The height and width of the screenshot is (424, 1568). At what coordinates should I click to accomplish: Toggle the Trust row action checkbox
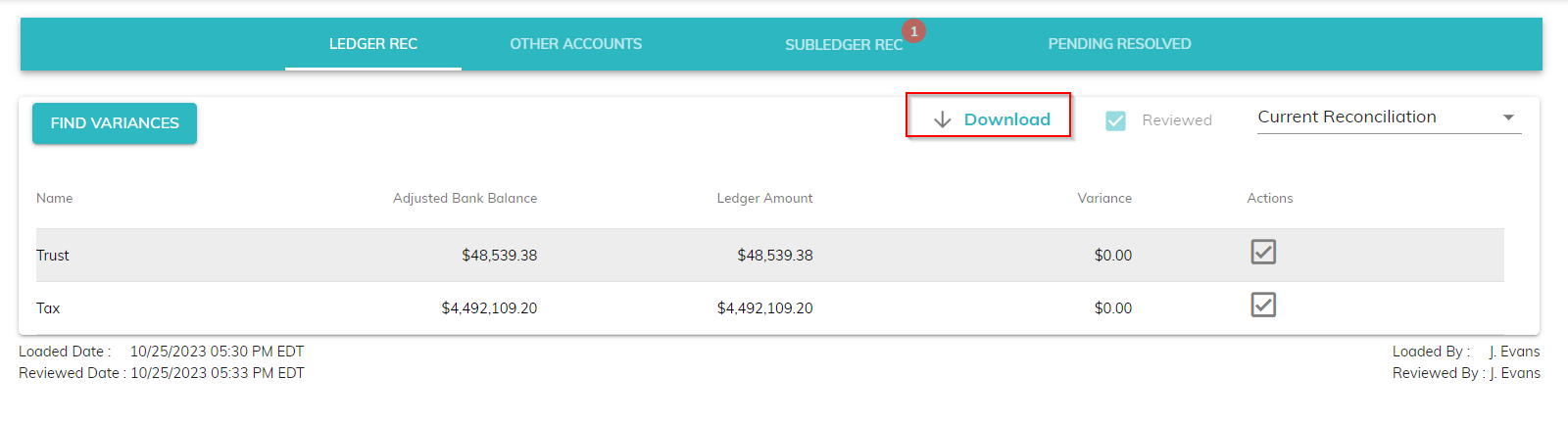[1263, 252]
